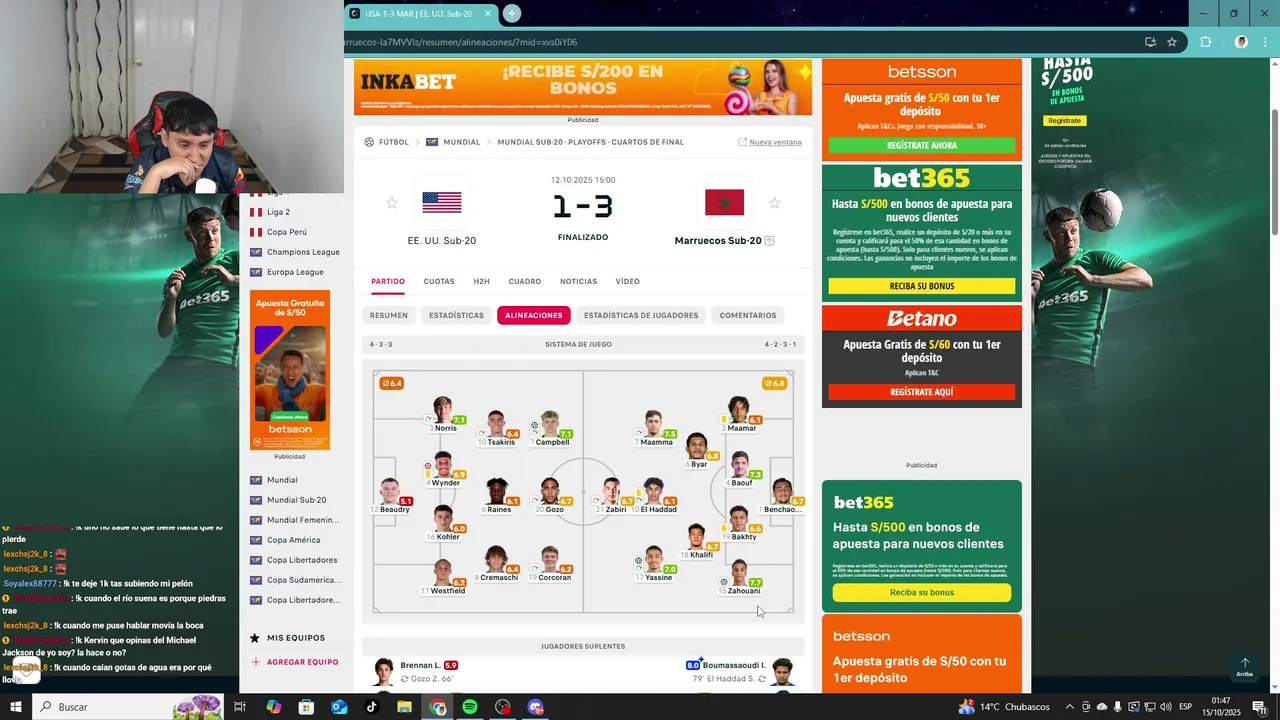
Task: Open first Copa Libertadores sidebar link
Action: tap(301, 560)
